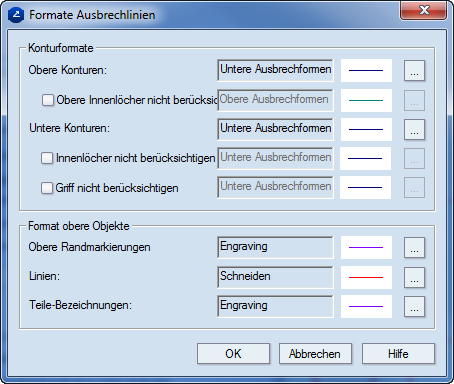Click ellipsis button beside Teile-Bezeichnungen
The width and height of the screenshot is (454, 384).
pos(414,306)
